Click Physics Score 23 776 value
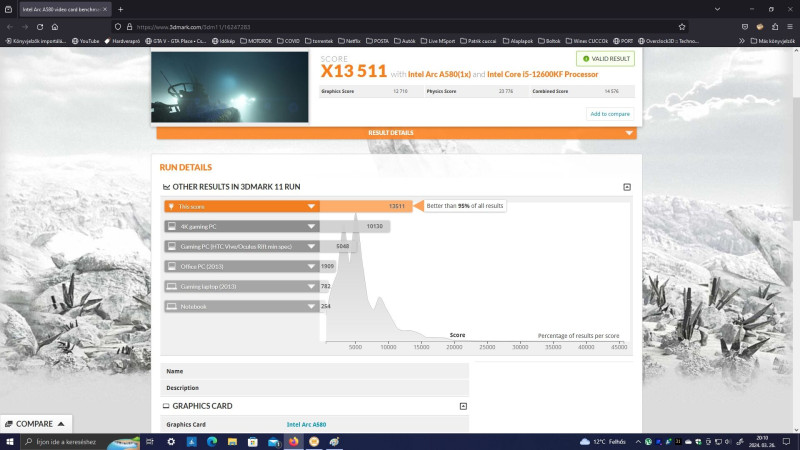Image resolution: width=800 pixels, height=450 pixels. tap(506, 91)
